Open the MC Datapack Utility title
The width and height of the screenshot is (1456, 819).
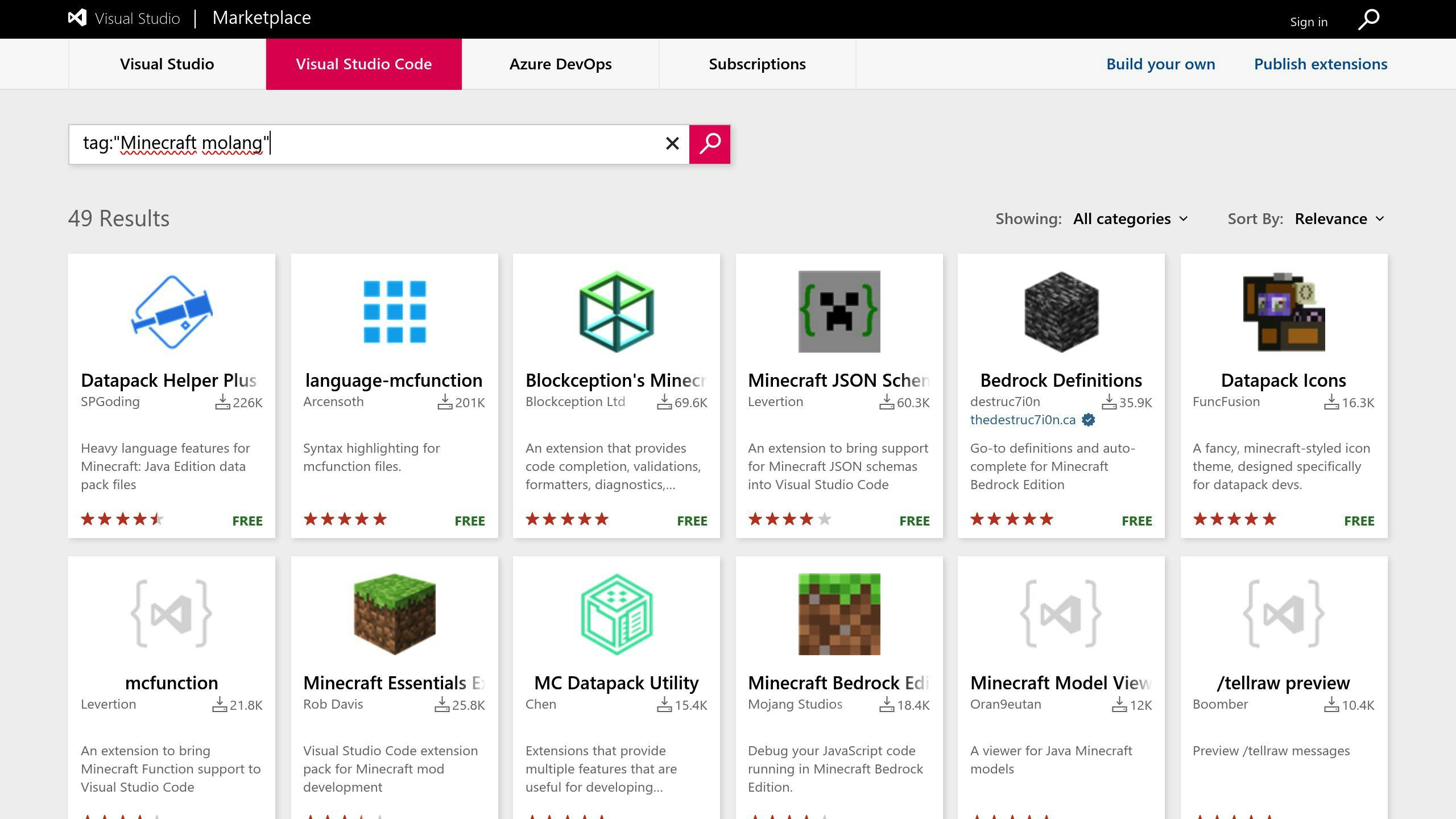click(x=617, y=682)
